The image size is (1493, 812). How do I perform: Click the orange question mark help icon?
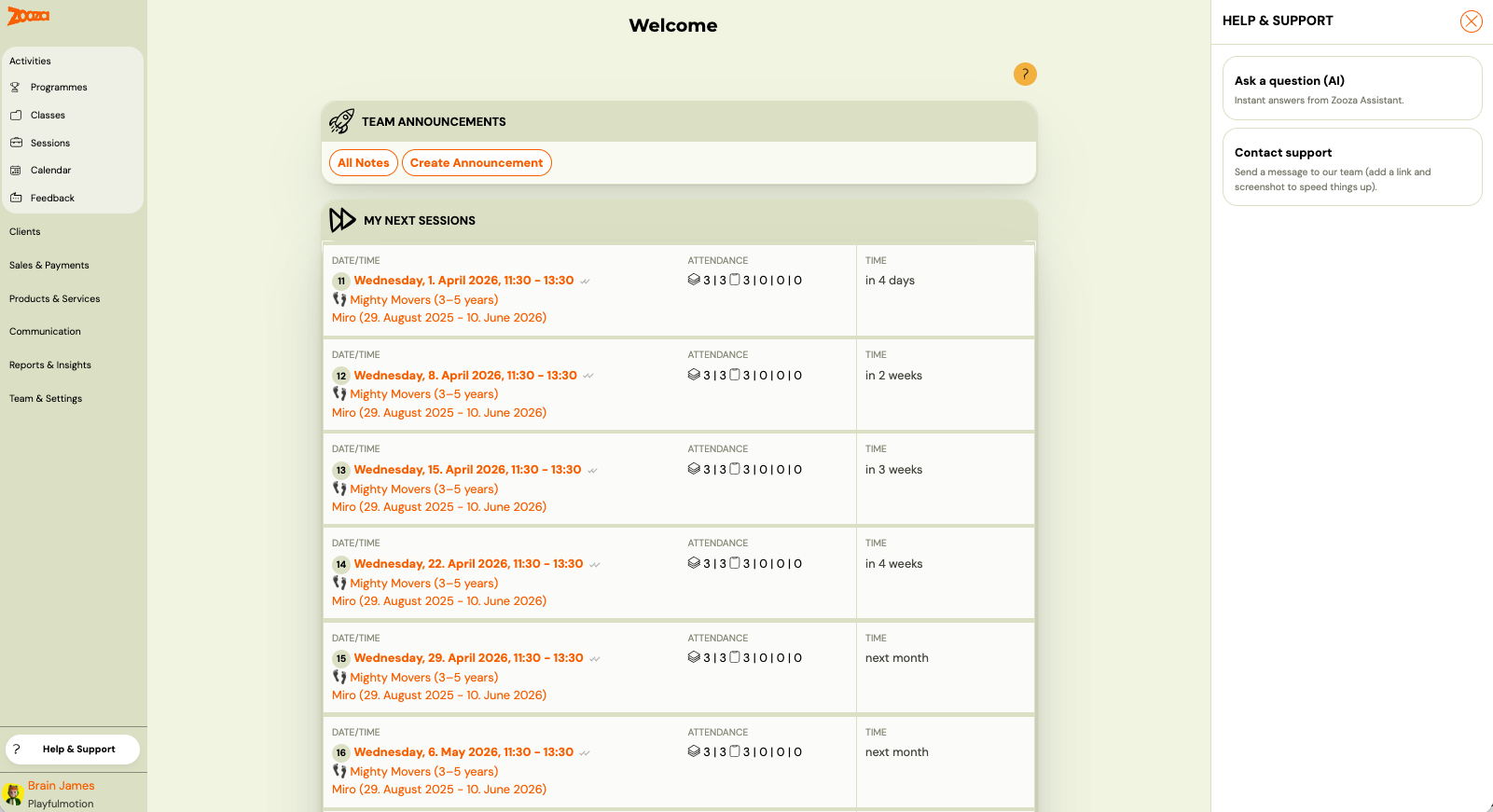(x=1025, y=74)
